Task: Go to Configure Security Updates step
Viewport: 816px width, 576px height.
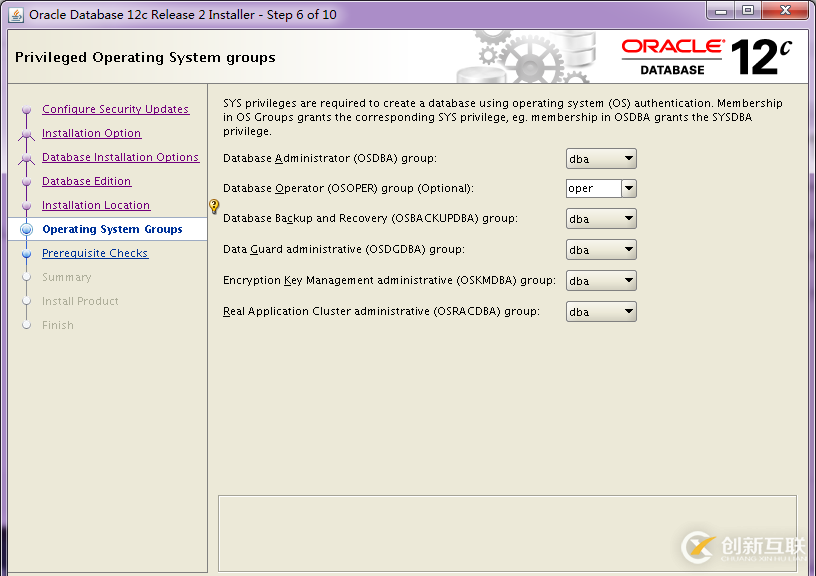Action: click(x=116, y=109)
